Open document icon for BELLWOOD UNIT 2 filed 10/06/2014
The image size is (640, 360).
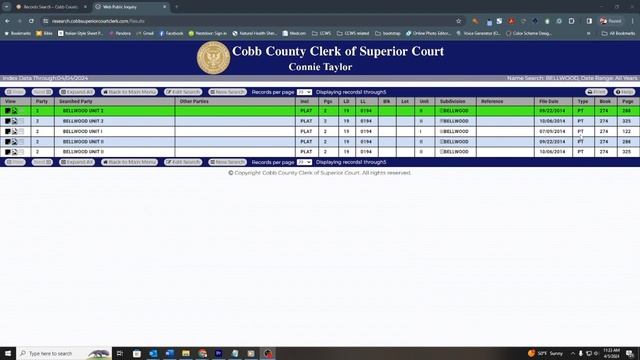point(8,121)
